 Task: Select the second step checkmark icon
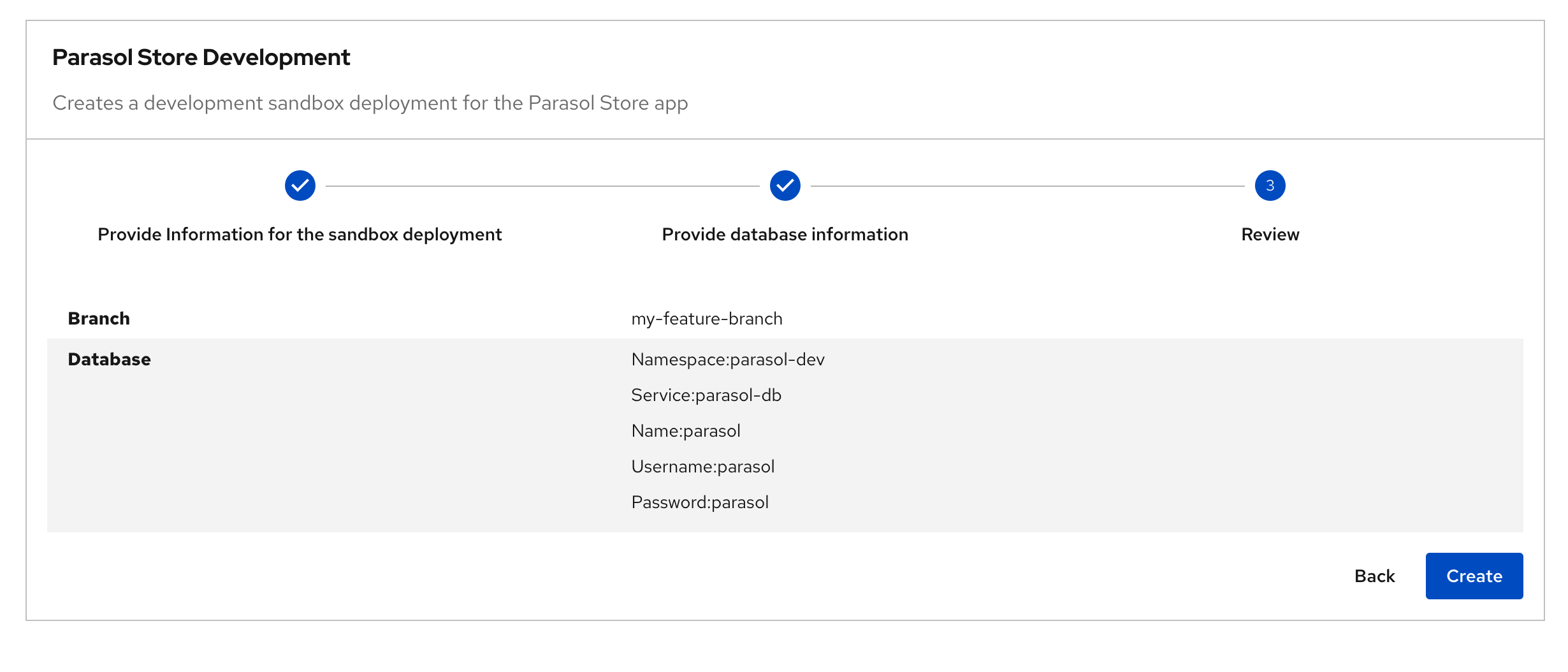click(785, 186)
